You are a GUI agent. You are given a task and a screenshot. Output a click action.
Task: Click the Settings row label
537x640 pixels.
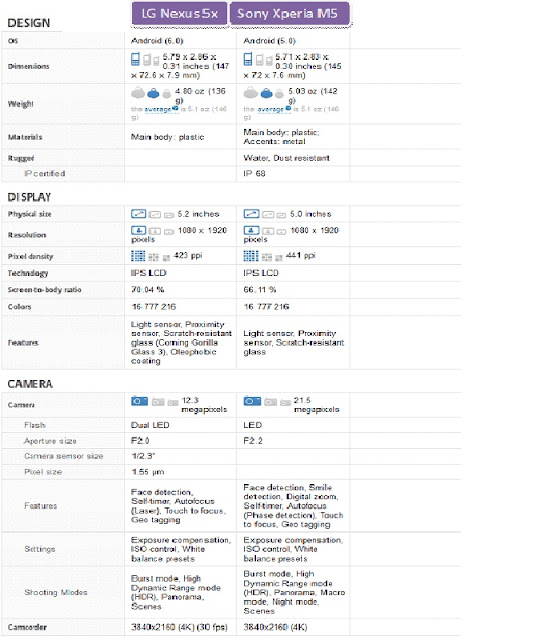pos(40,549)
